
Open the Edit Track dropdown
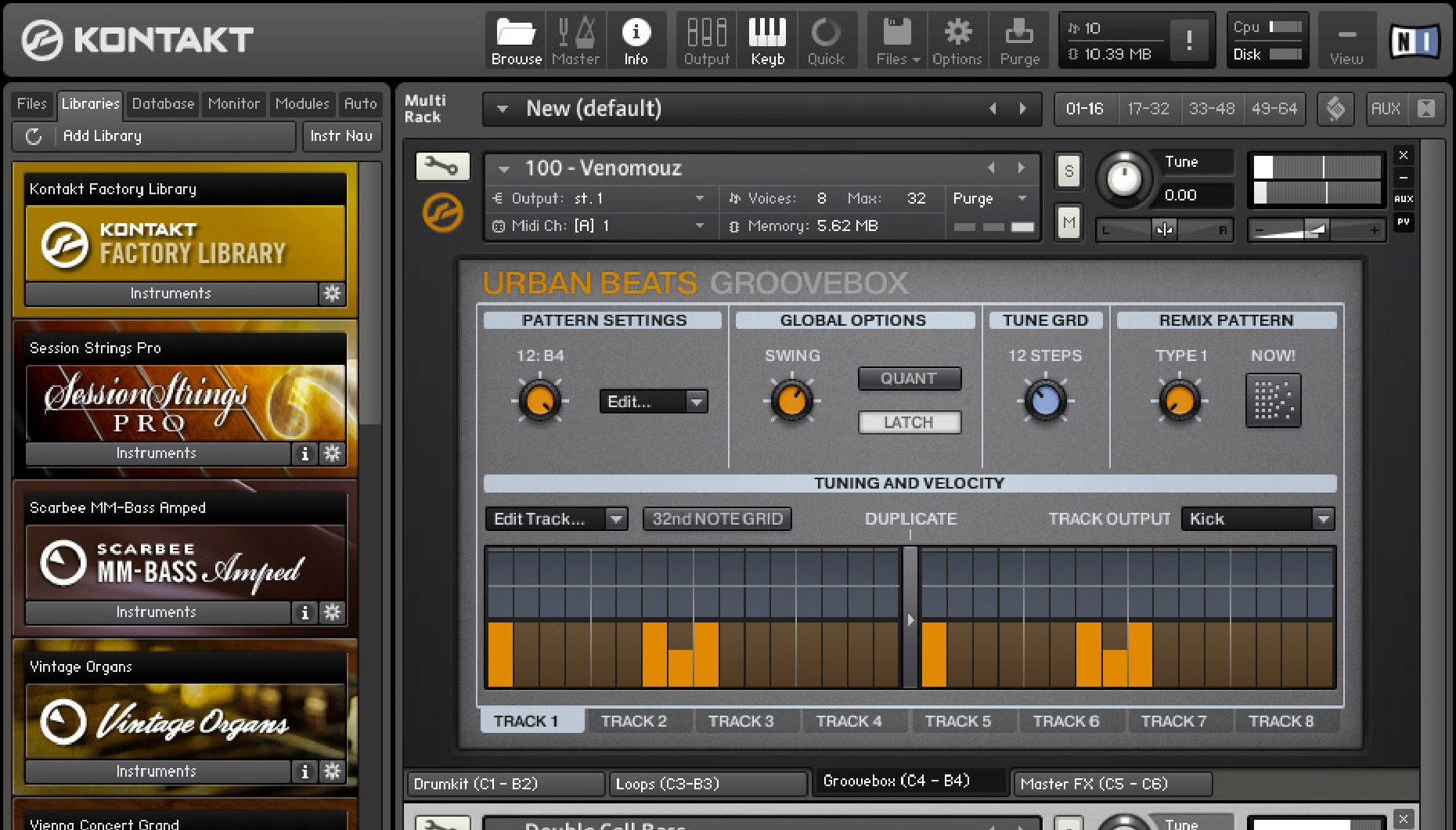556,518
